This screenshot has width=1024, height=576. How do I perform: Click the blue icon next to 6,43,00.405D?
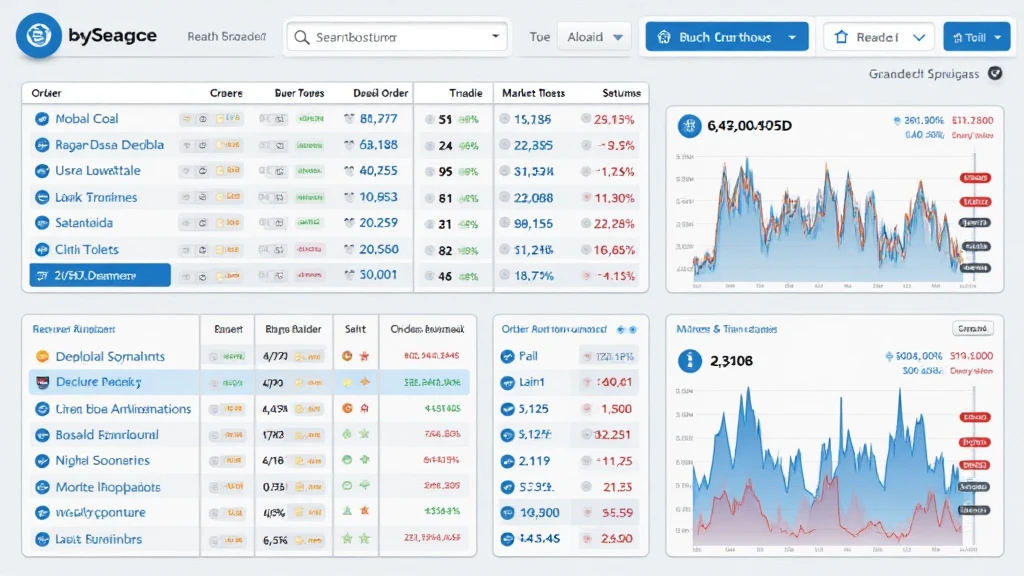[689, 126]
